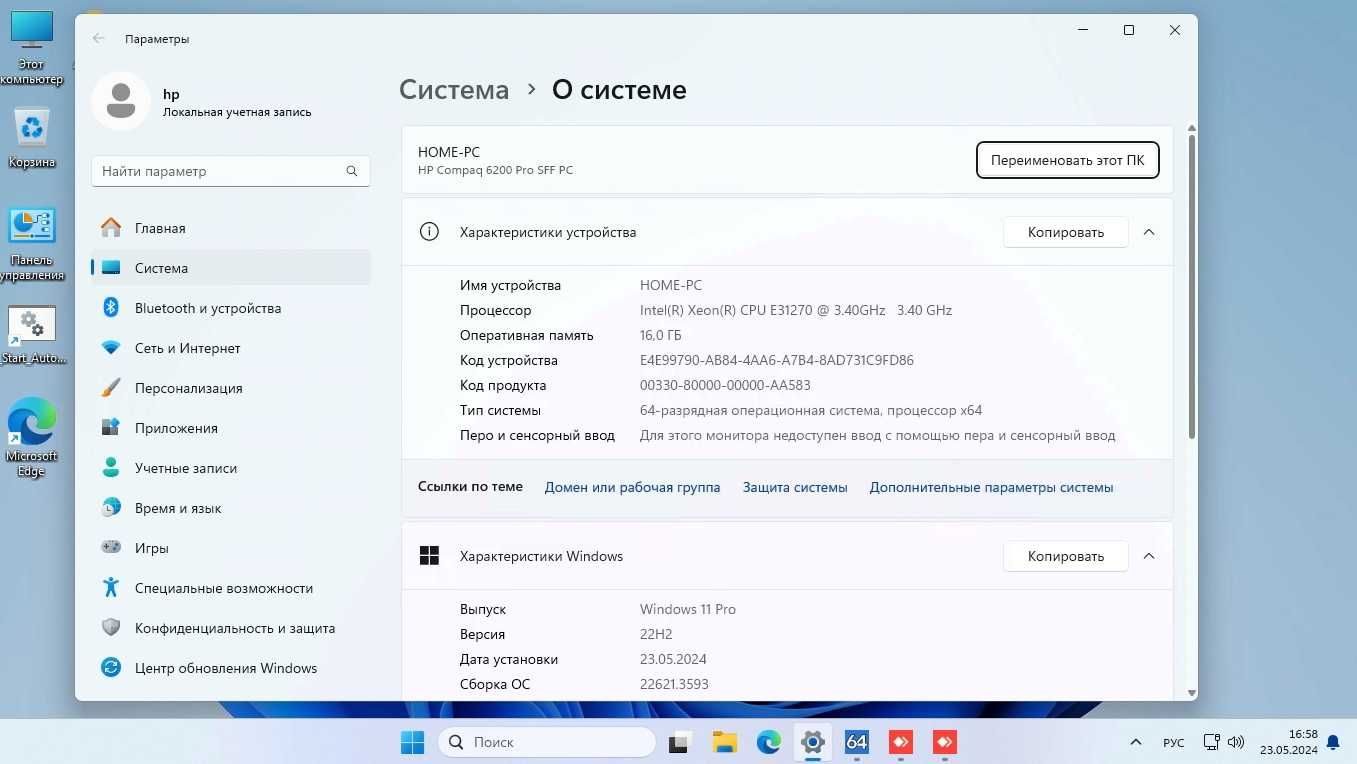
Task: Select edition value Windows 11 Pro
Action: [688, 609]
